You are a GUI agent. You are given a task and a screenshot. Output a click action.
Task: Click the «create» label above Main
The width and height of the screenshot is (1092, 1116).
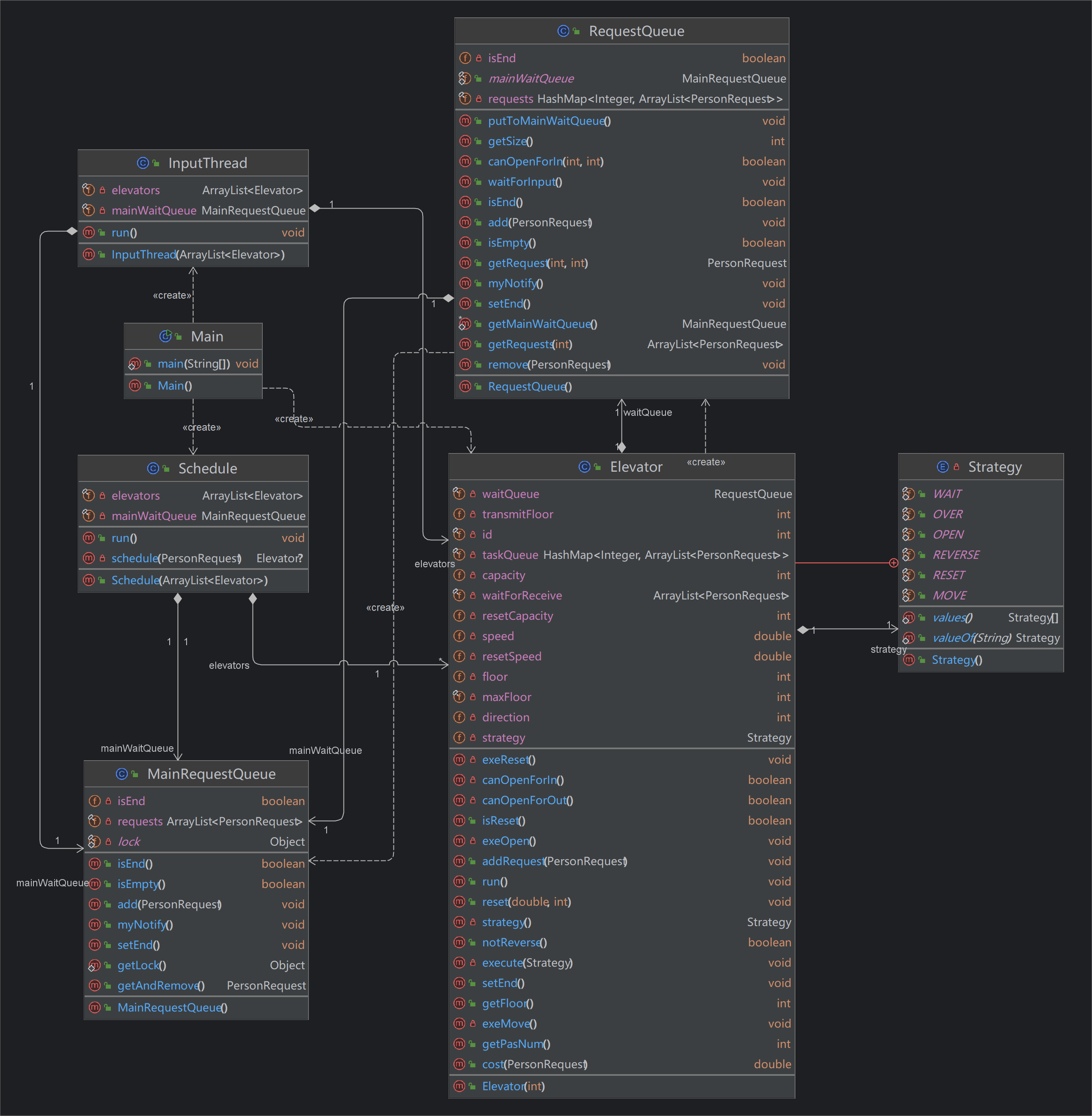172,295
